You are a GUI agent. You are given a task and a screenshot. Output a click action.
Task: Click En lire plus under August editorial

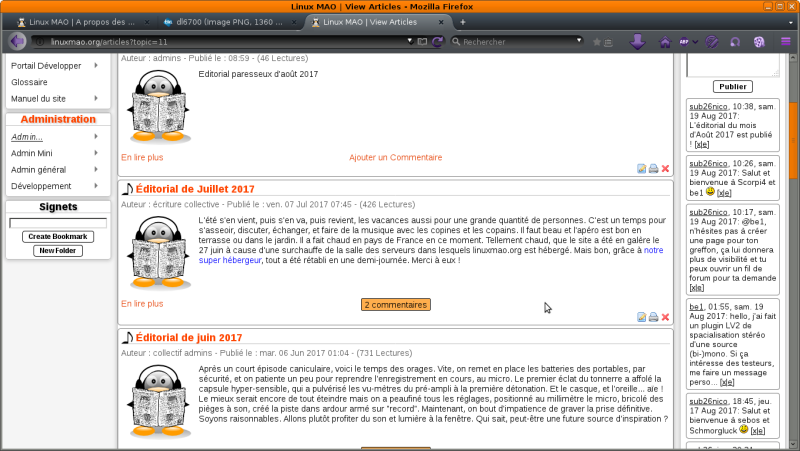tap(142, 157)
